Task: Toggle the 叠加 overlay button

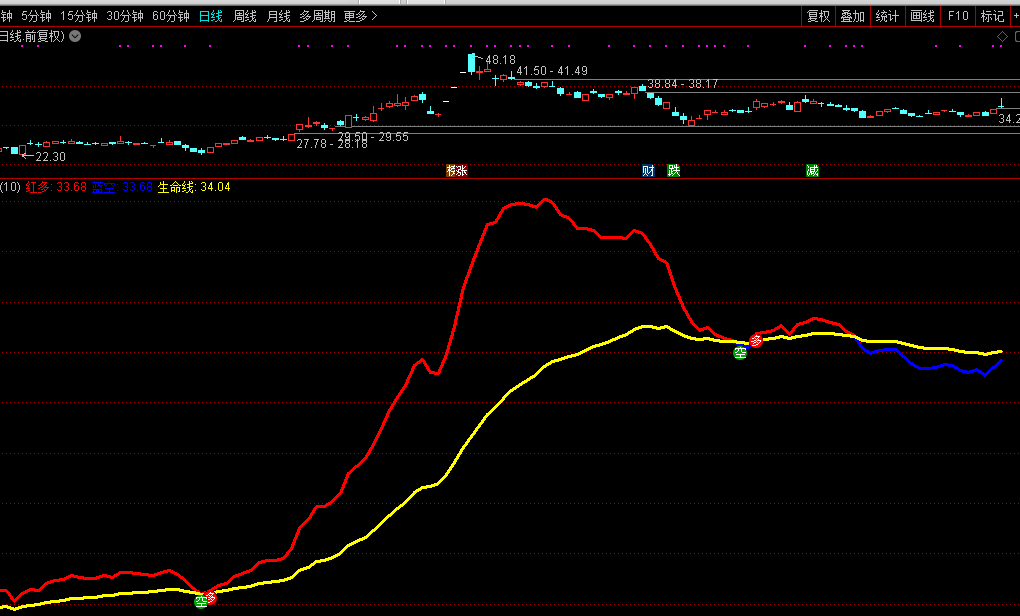Action: [x=852, y=16]
